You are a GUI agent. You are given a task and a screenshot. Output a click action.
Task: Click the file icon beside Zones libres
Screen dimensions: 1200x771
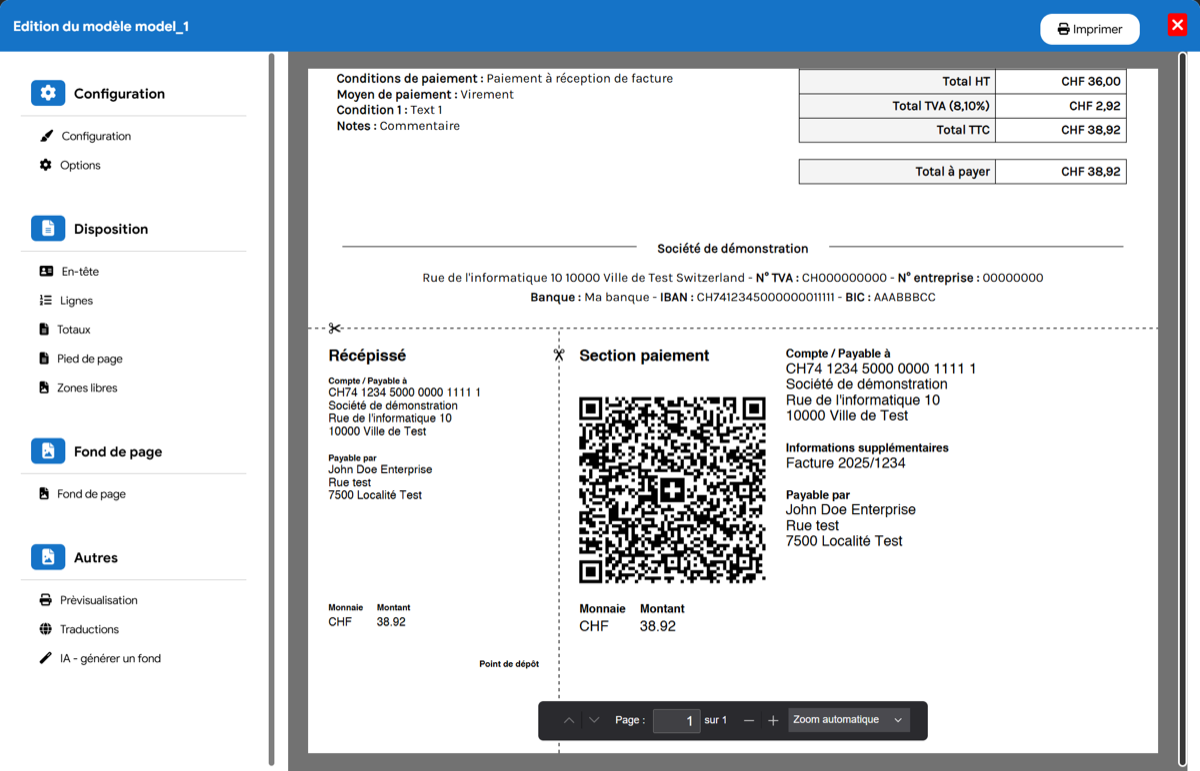point(44,387)
